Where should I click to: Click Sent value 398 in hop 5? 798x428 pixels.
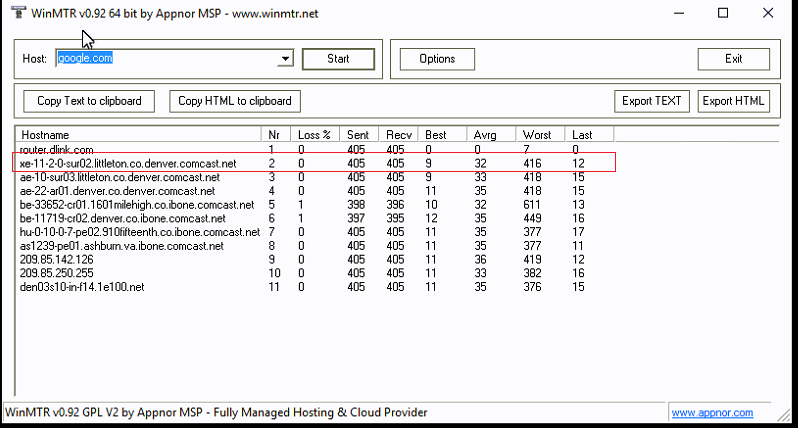tap(356, 205)
